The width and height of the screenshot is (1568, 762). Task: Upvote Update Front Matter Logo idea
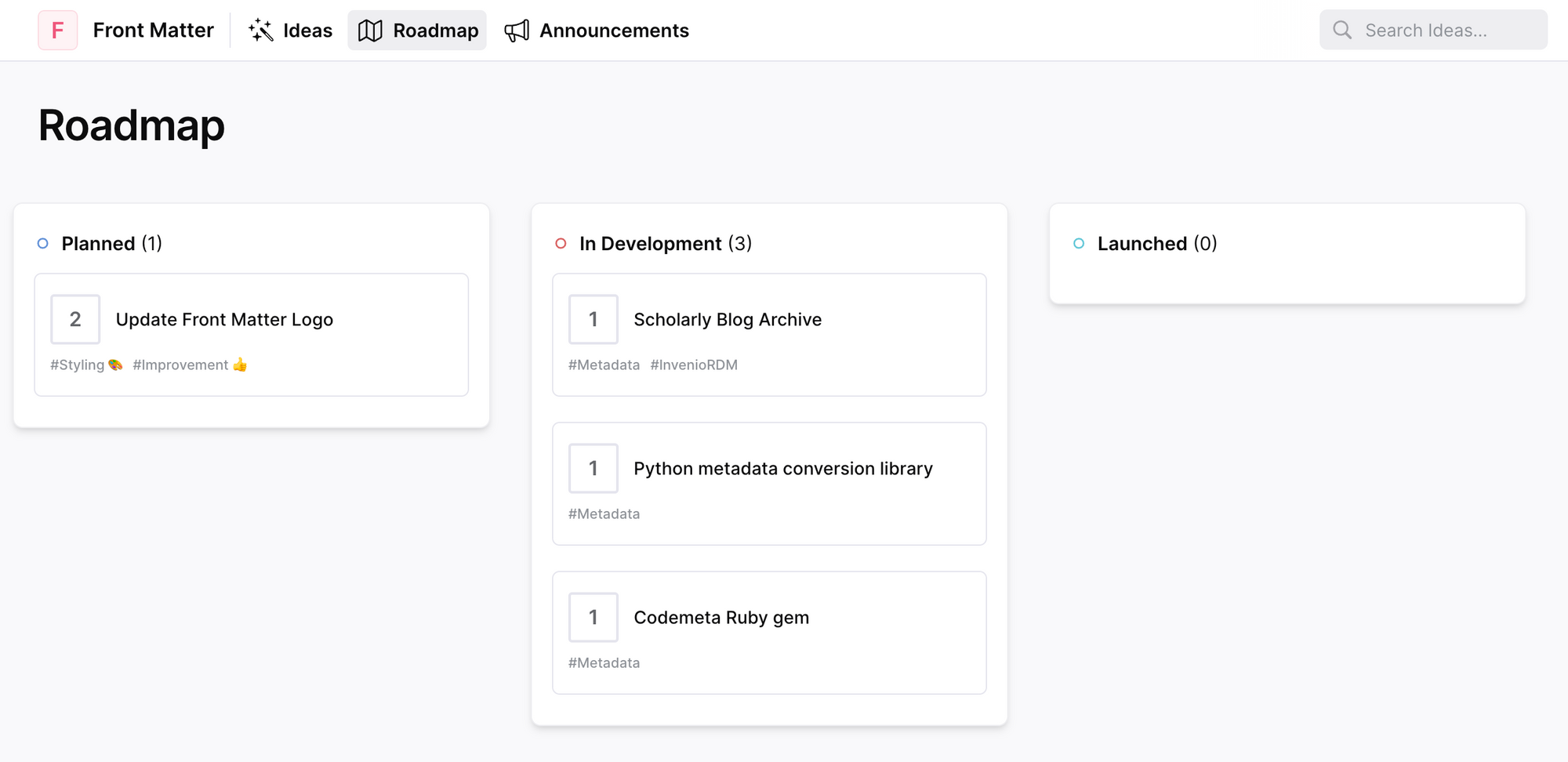75,319
